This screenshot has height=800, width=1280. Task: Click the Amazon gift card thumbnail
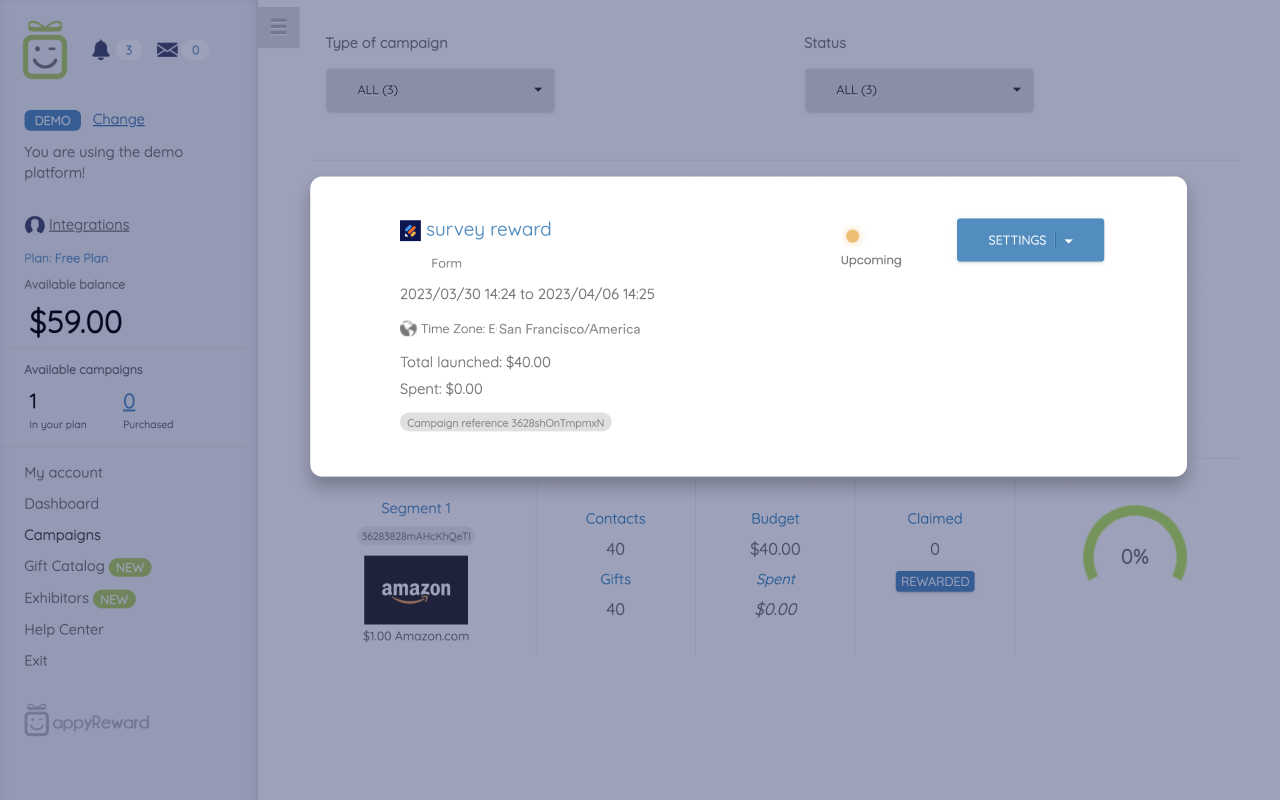415,590
